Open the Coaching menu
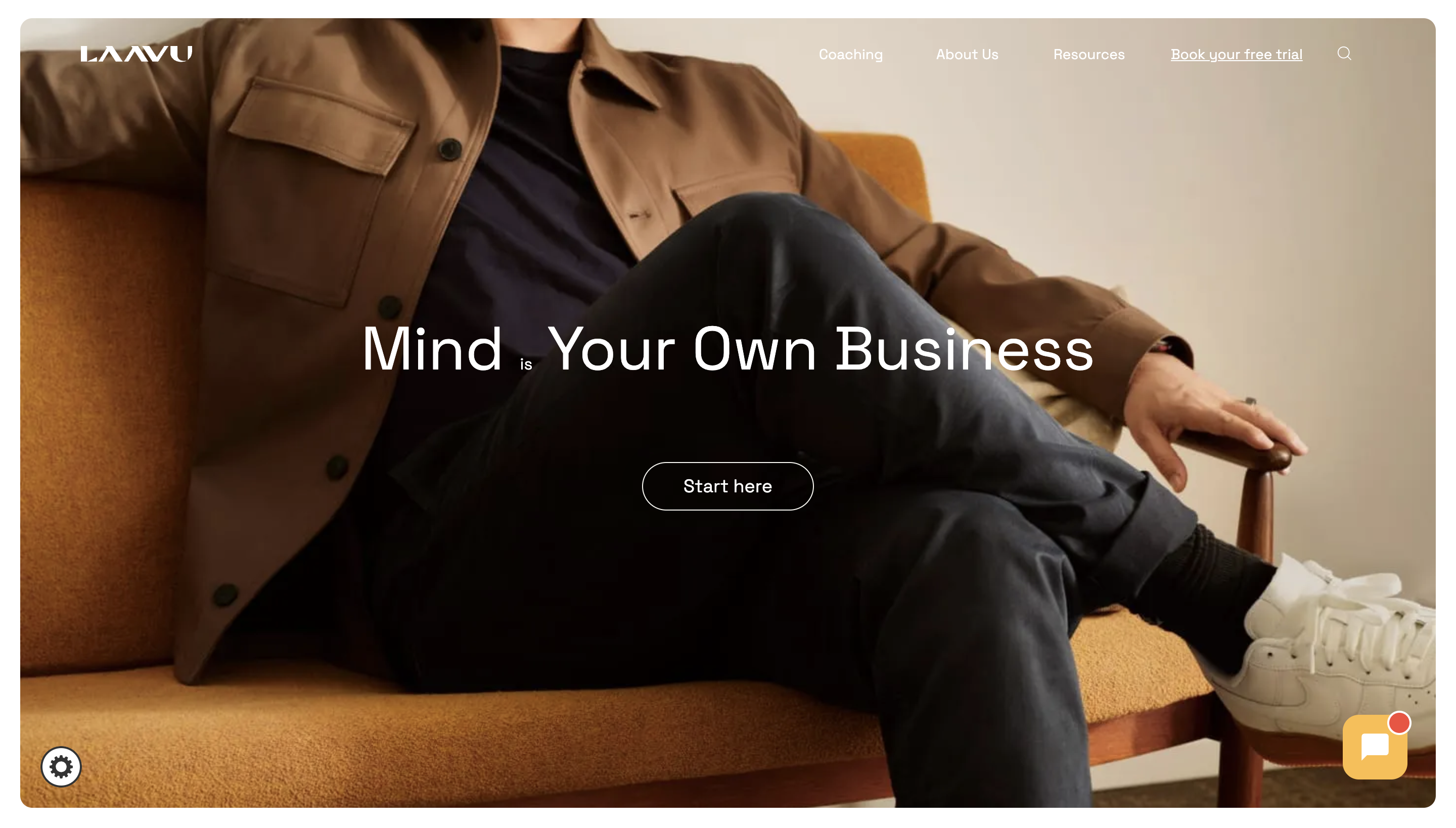This screenshot has height=828, width=1456. (x=850, y=55)
